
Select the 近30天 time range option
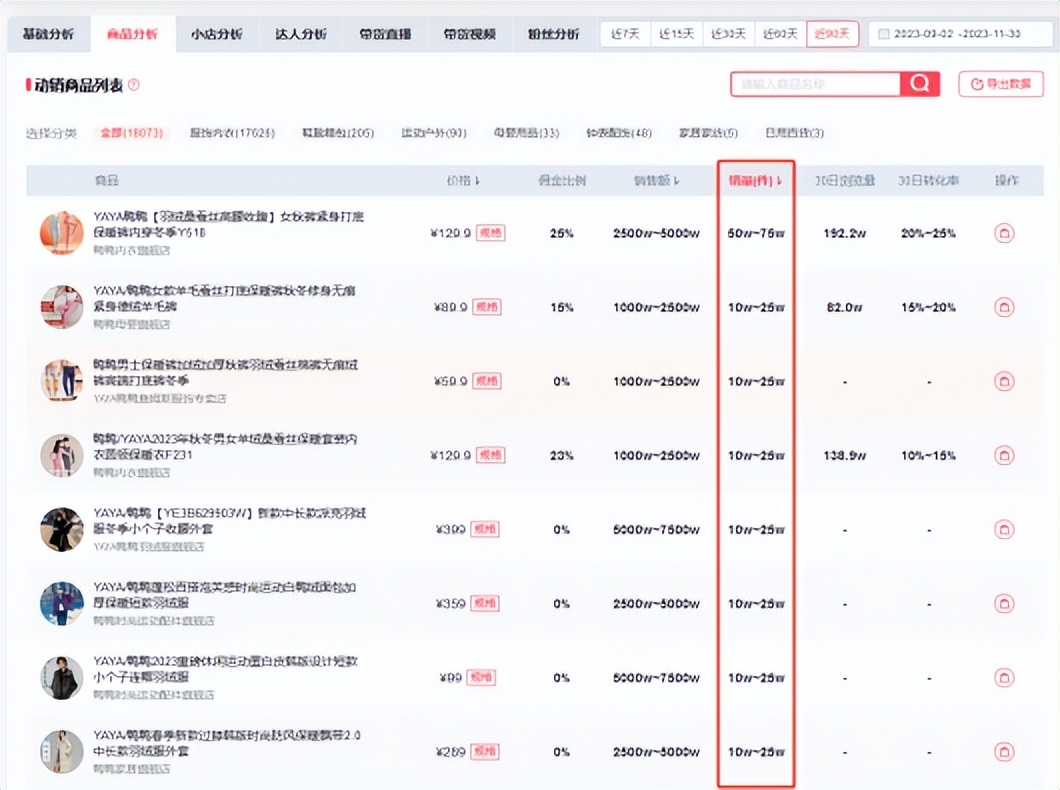tap(728, 34)
